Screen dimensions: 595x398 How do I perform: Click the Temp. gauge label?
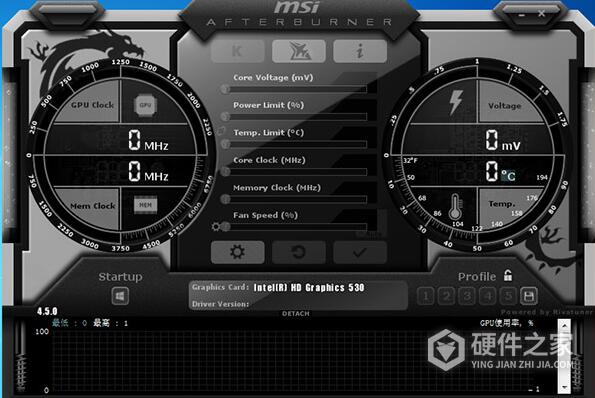tap(502, 204)
